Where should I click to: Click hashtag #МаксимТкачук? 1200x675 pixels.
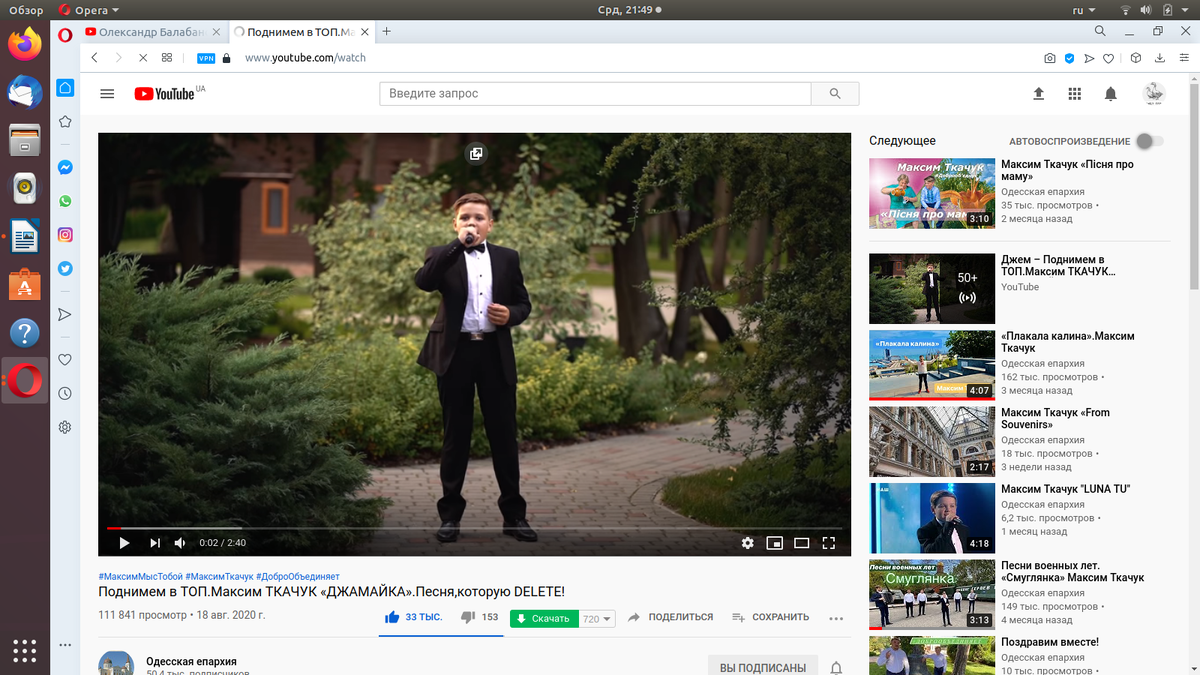(220, 577)
